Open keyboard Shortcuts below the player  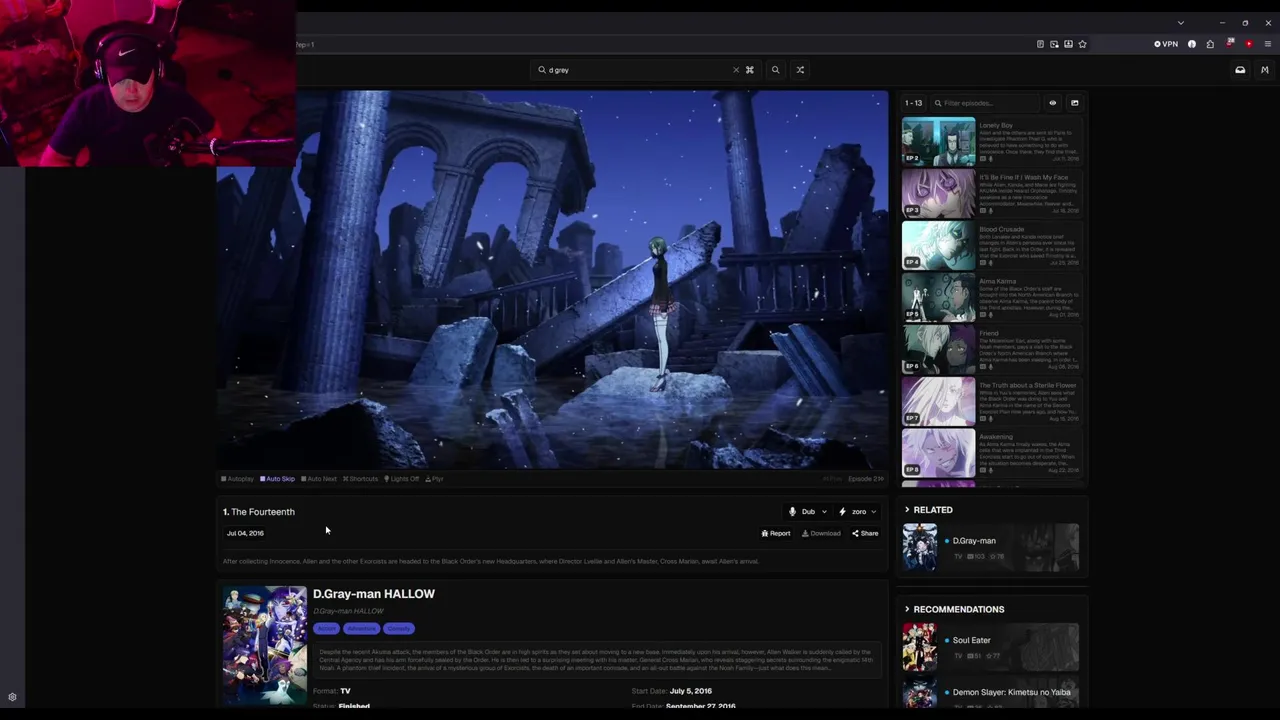point(360,479)
